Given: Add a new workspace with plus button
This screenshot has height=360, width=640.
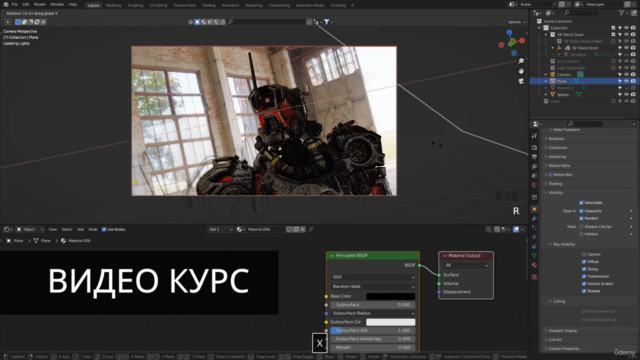Looking at the screenshot, I should tap(353, 5).
